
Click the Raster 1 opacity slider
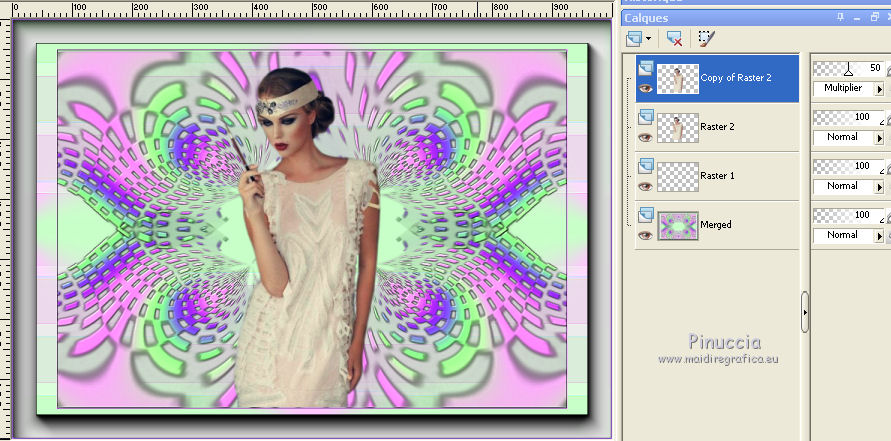(848, 167)
